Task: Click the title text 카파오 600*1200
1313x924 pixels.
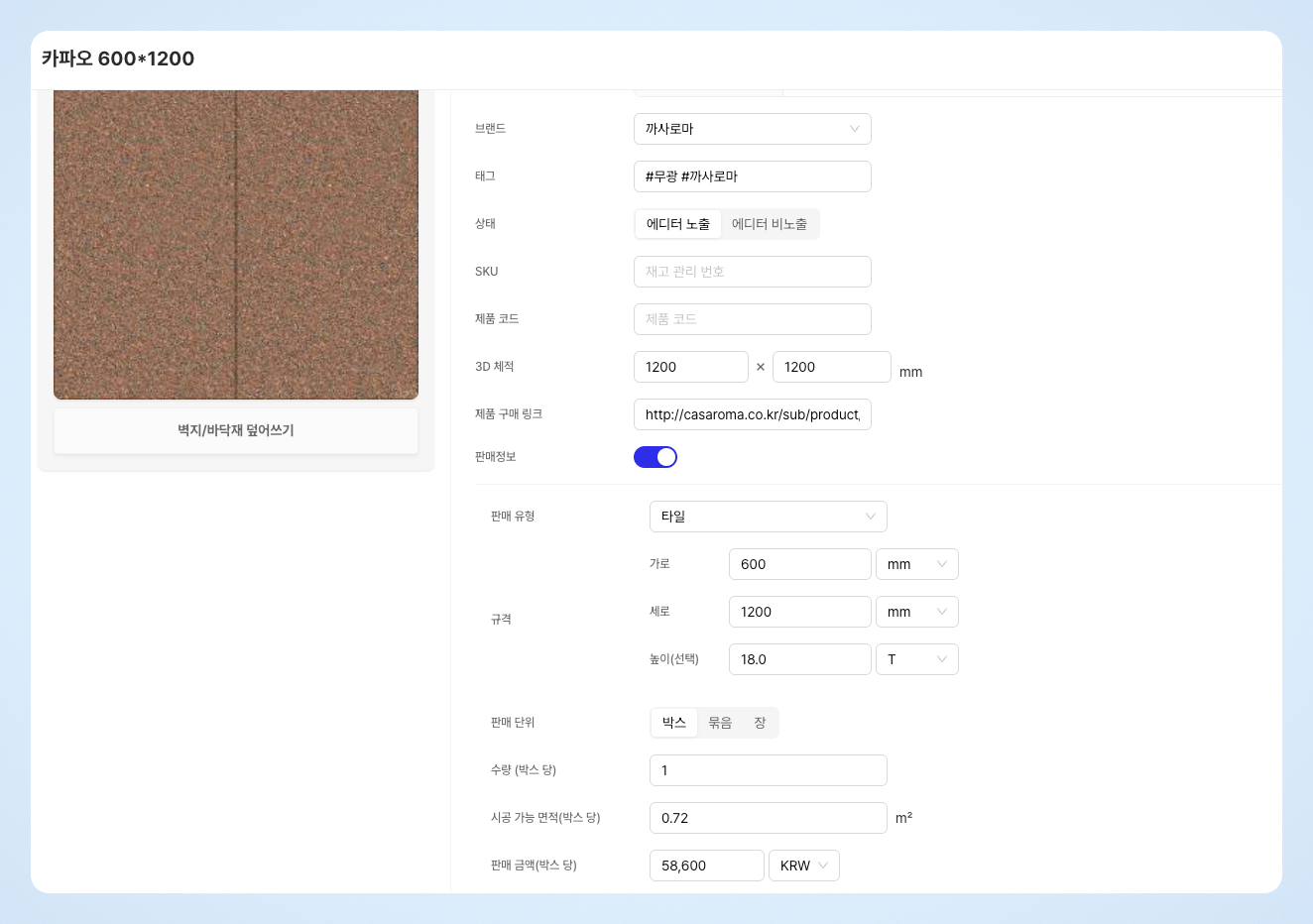Action: tap(118, 58)
